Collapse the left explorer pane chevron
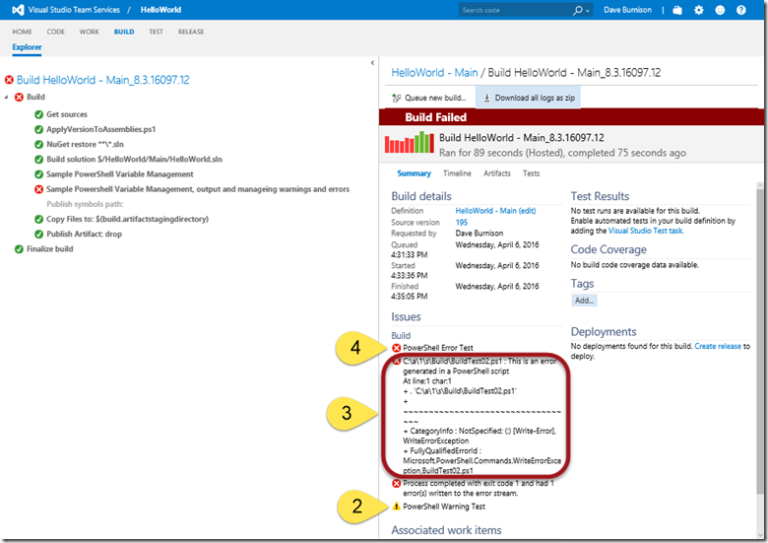768x543 pixels. point(372,63)
